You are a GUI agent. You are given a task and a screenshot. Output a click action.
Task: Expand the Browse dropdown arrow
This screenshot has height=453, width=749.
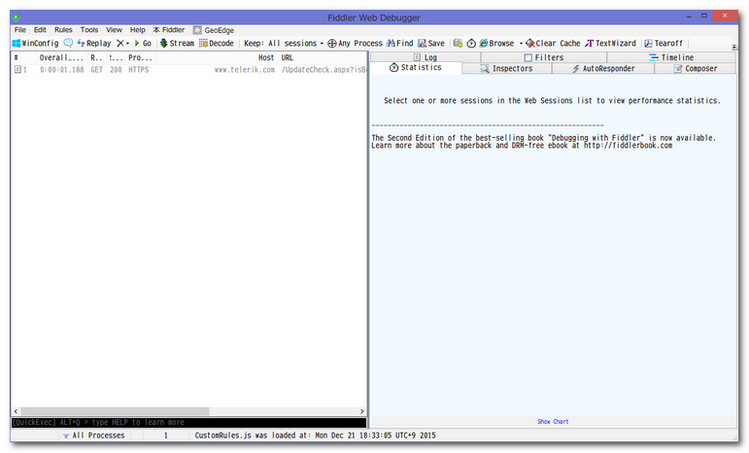521,43
